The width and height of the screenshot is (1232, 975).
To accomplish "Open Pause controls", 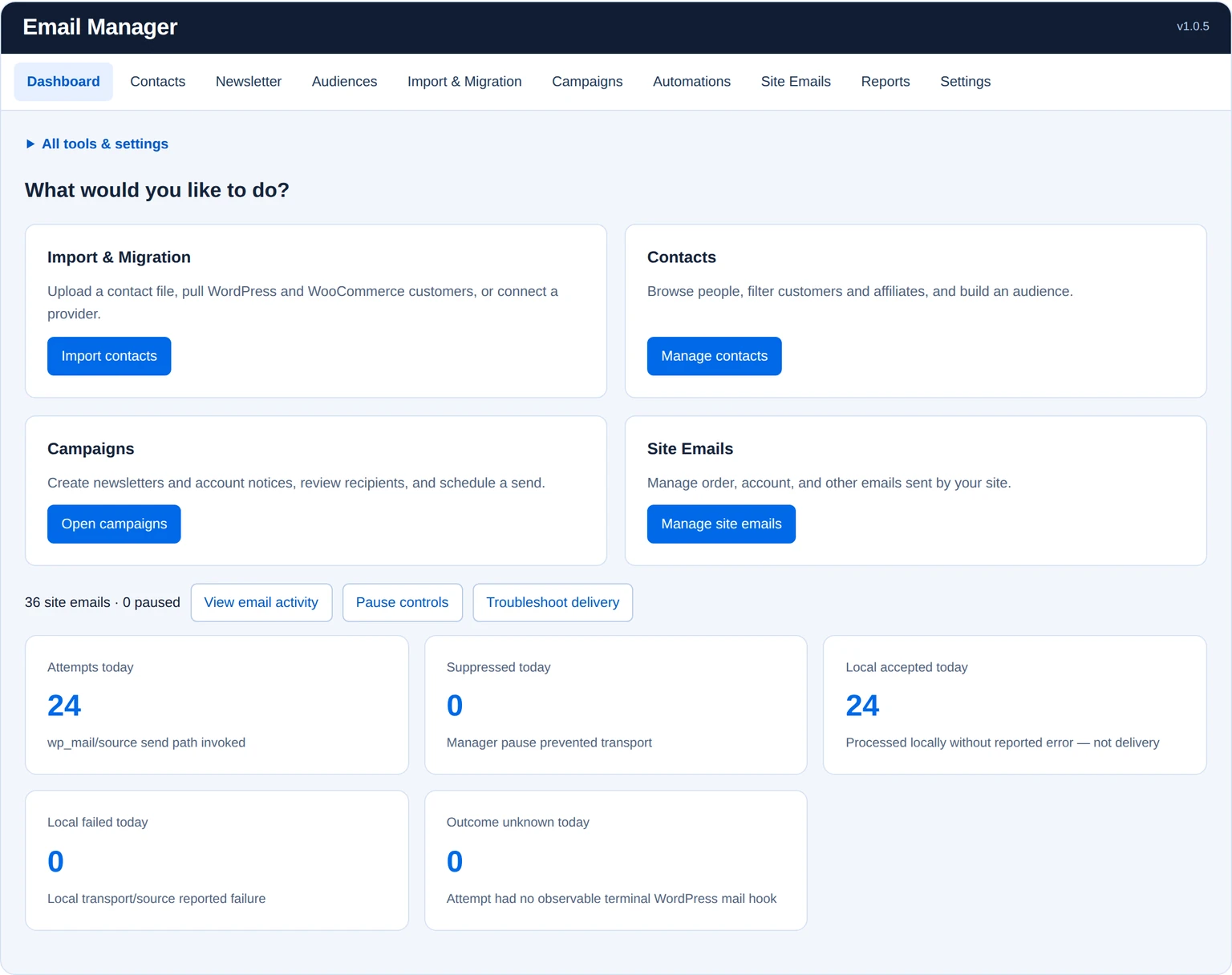I will pos(402,603).
